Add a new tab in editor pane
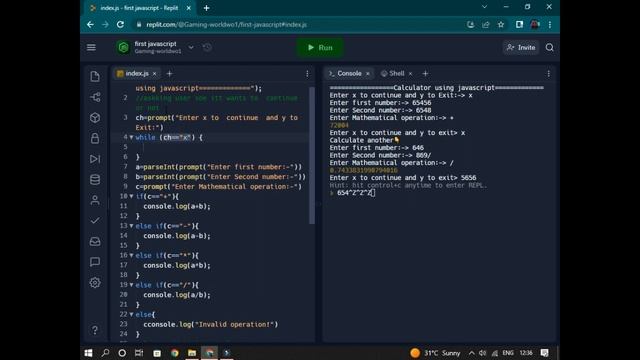The image size is (640, 360). tap(169, 73)
